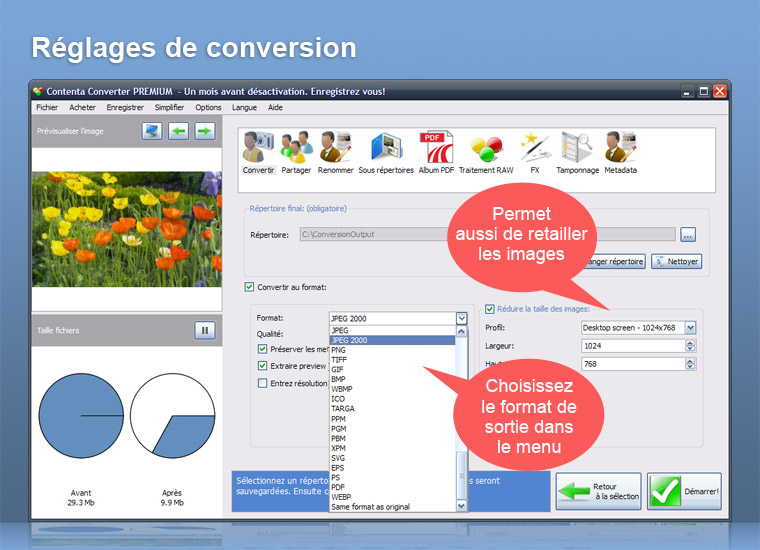Screen dimensions: 760x550
Task: Click the Nettoyer button
Action: pyautogui.click(x=677, y=262)
